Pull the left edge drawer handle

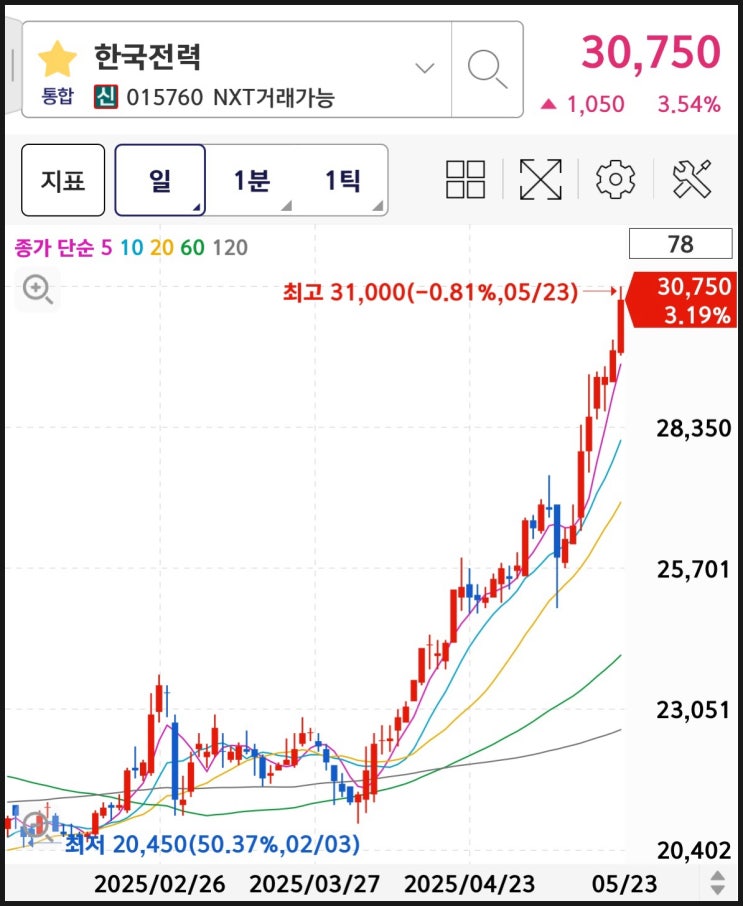pyautogui.click(x=12, y=66)
